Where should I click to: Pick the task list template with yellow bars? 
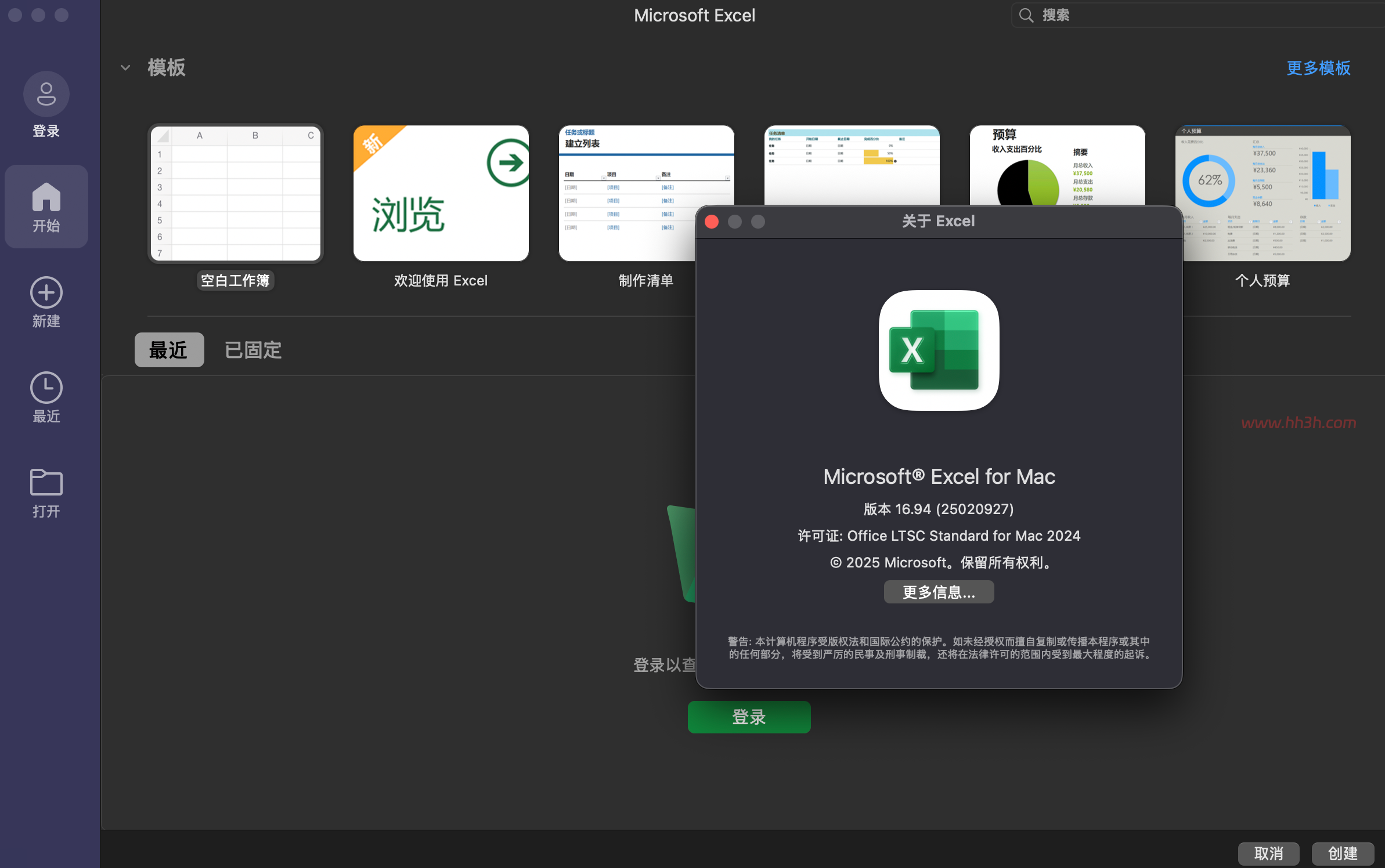coord(852,165)
